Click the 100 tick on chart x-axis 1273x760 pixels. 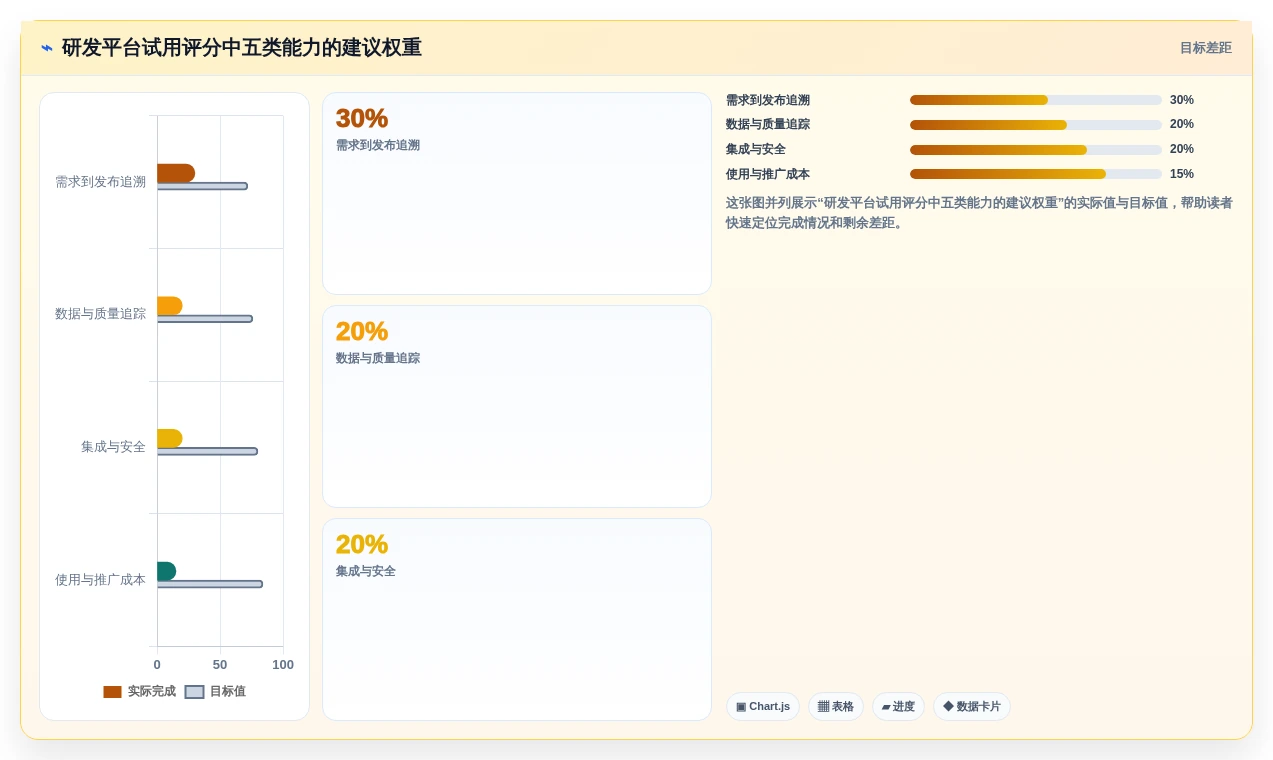point(283,665)
